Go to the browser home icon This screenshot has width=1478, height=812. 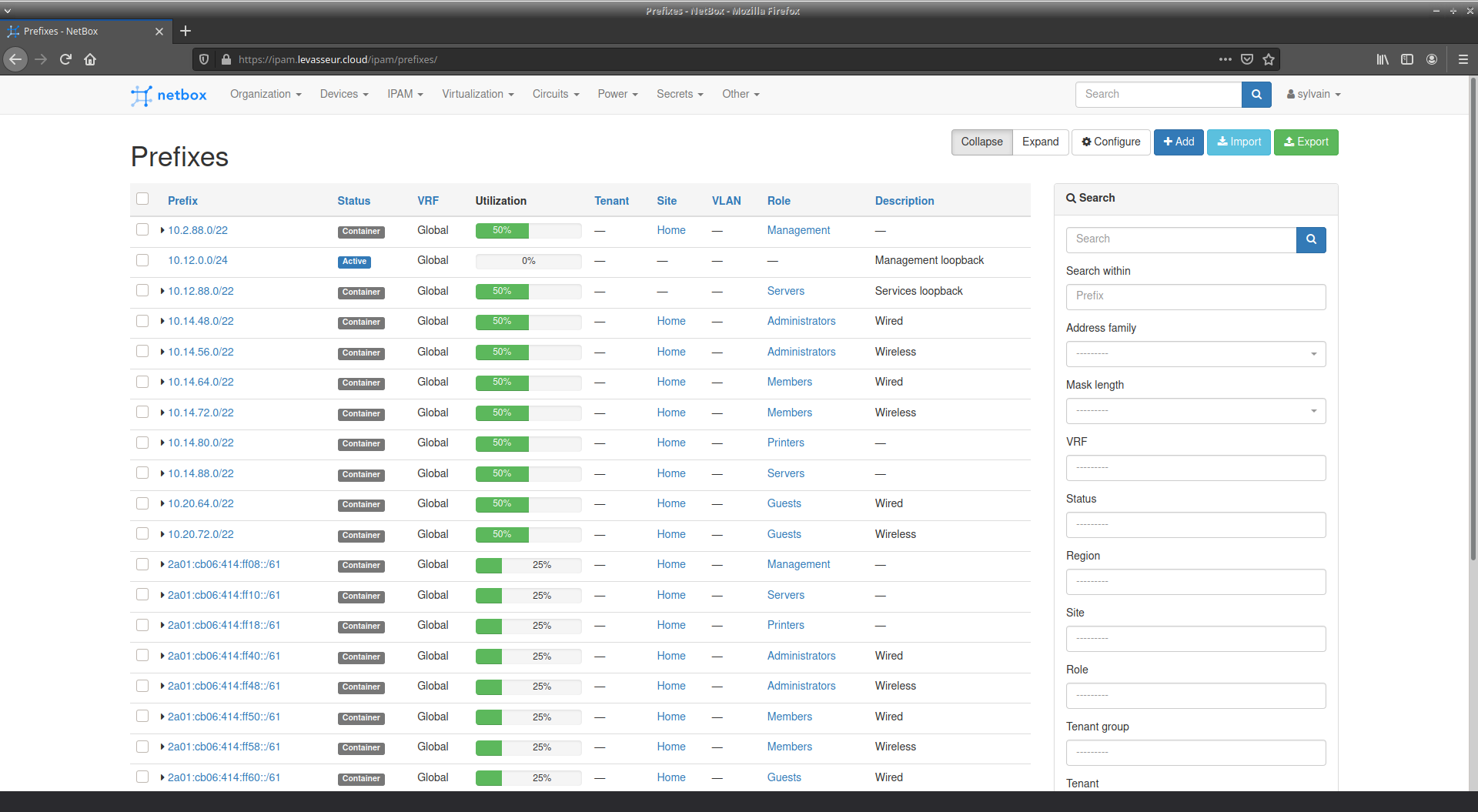point(90,59)
